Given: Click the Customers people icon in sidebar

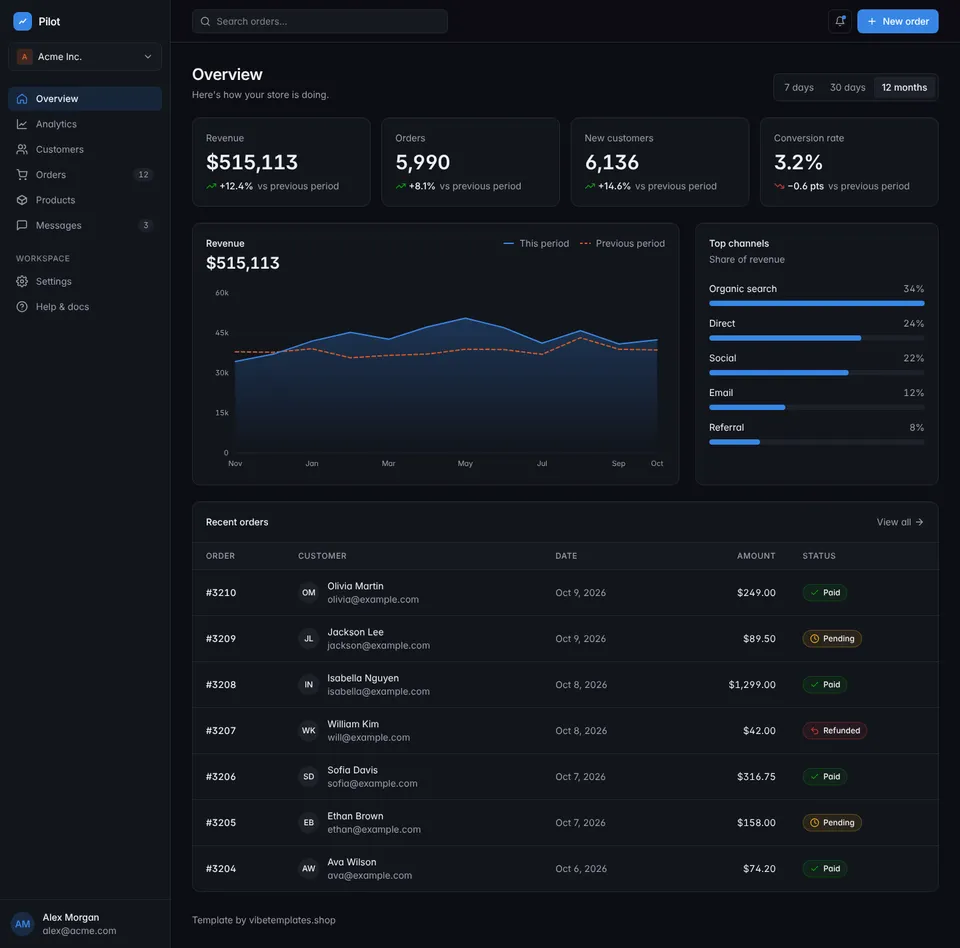Looking at the screenshot, I should click(22, 149).
